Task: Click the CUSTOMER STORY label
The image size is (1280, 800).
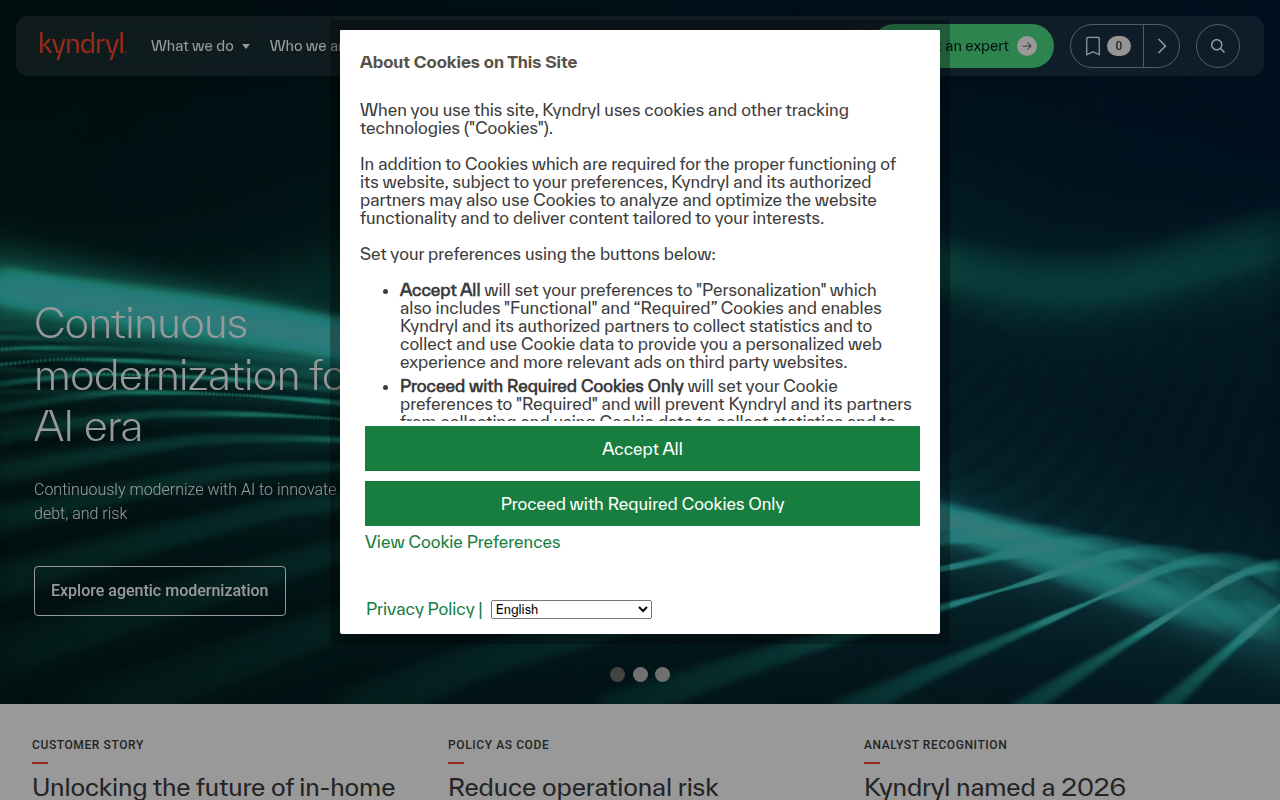Action: [x=88, y=745]
